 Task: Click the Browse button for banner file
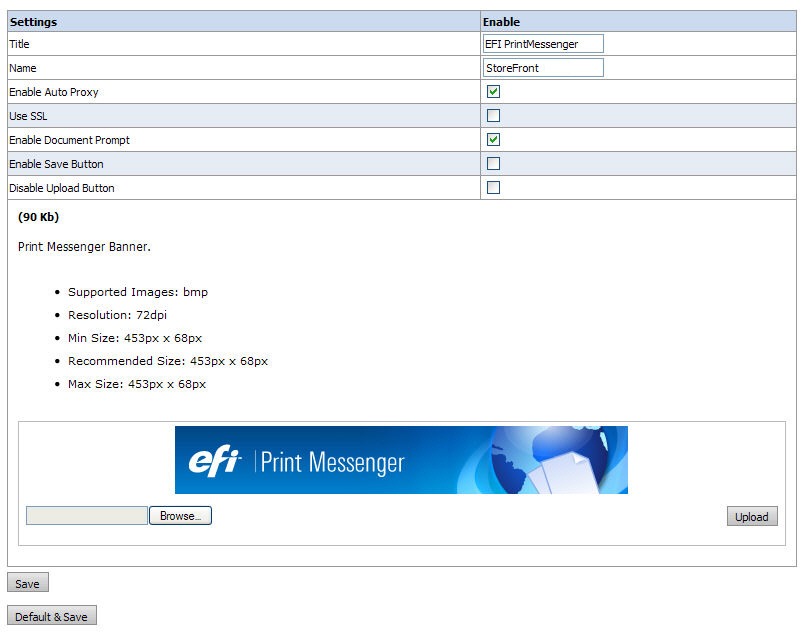coord(180,516)
